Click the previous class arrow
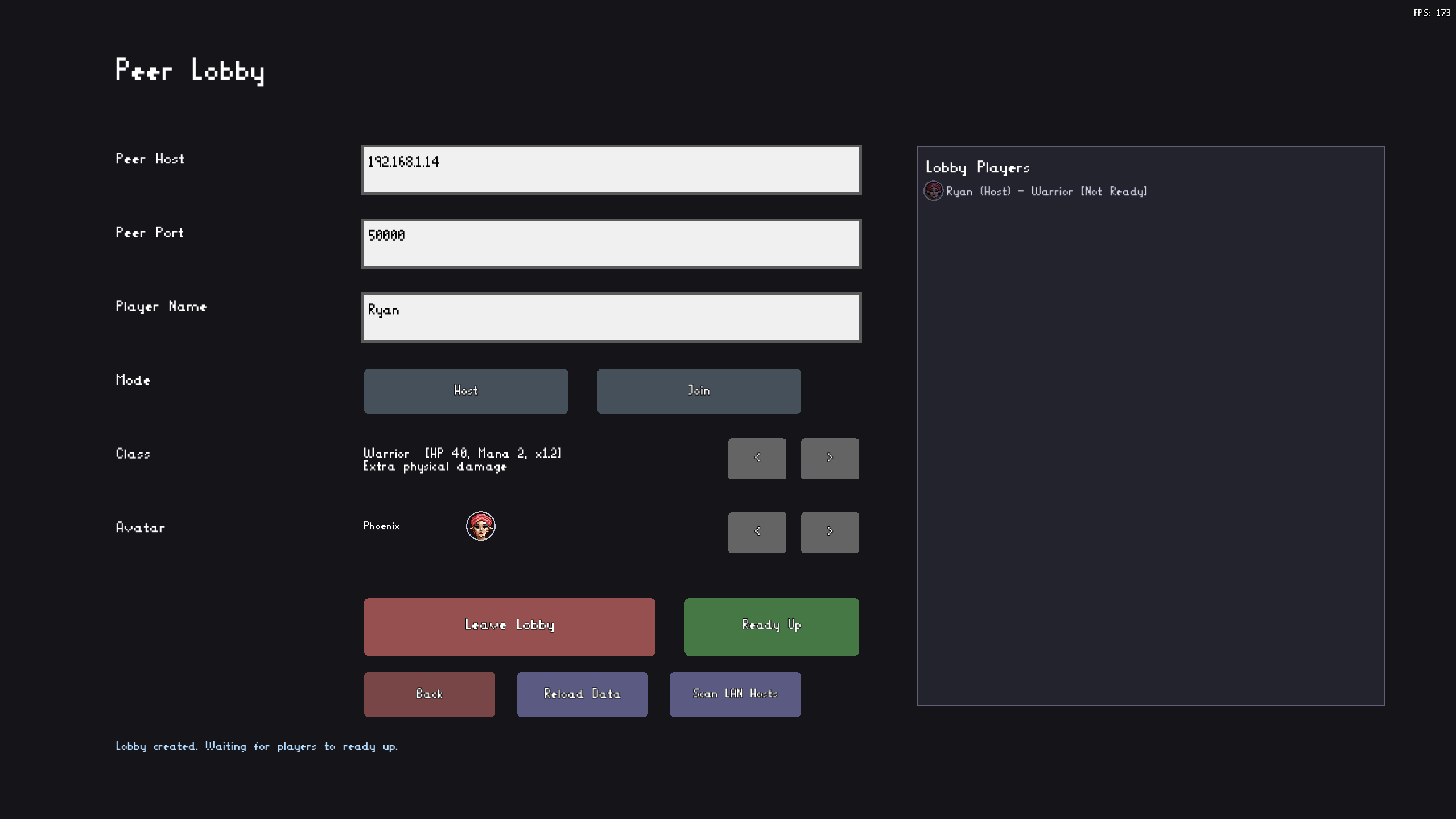The height and width of the screenshot is (819, 1456). pos(757,458)
